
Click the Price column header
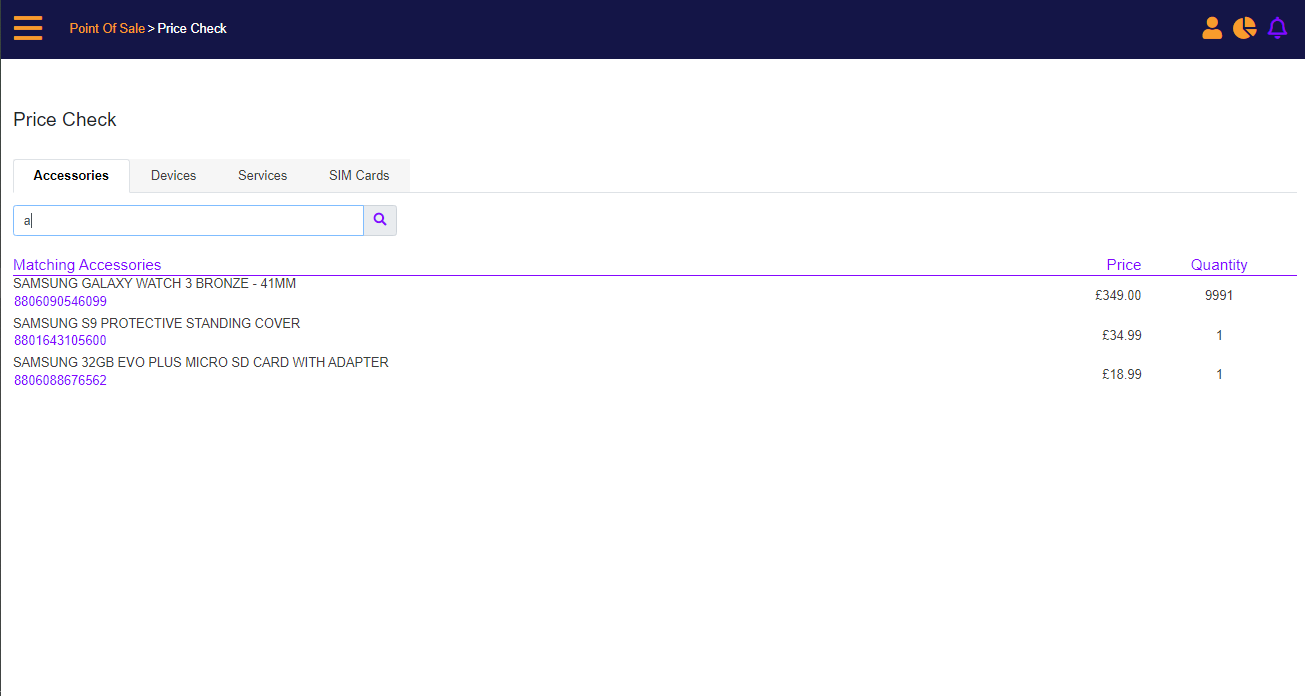1124,265
